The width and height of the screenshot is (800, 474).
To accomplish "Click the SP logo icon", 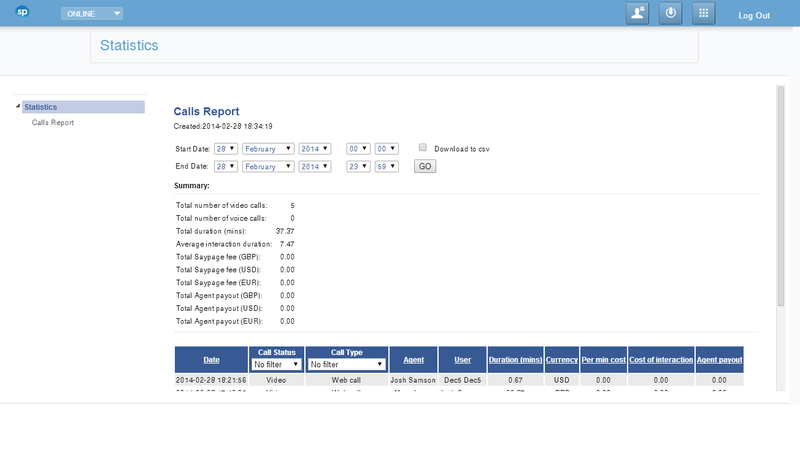I will coord(22,14).
